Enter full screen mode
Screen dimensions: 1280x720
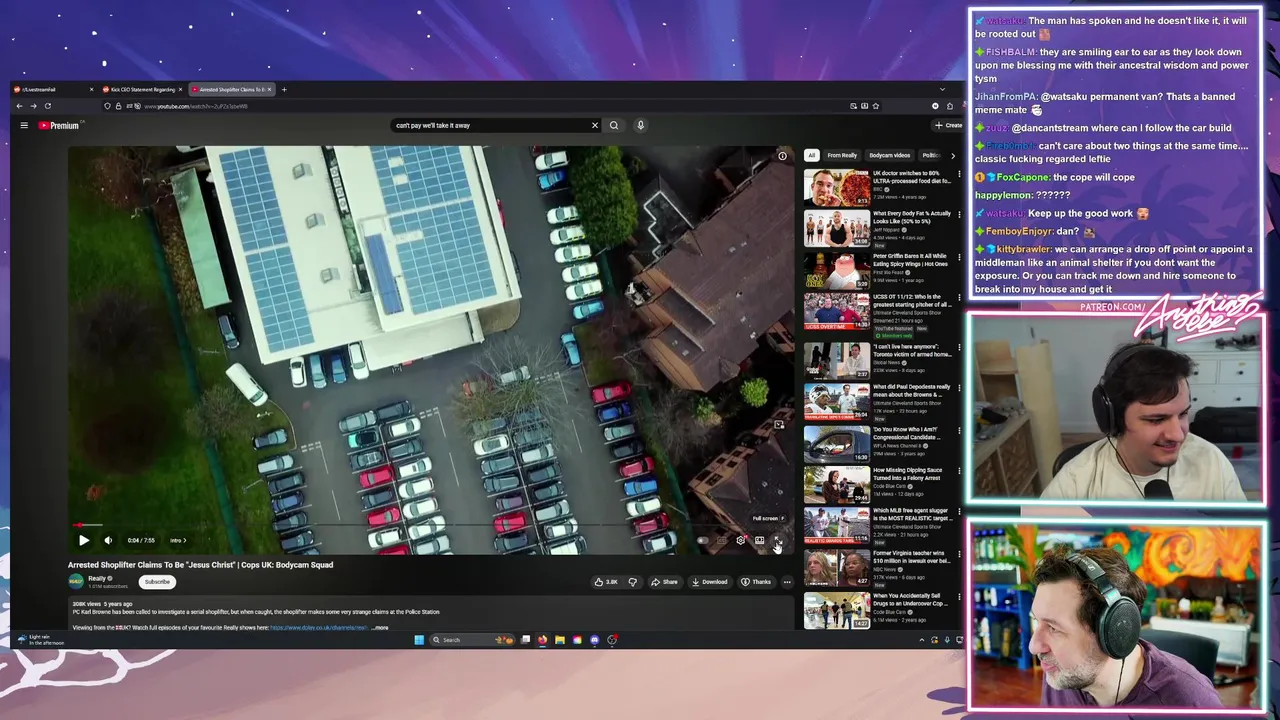[x=778, y=540]
